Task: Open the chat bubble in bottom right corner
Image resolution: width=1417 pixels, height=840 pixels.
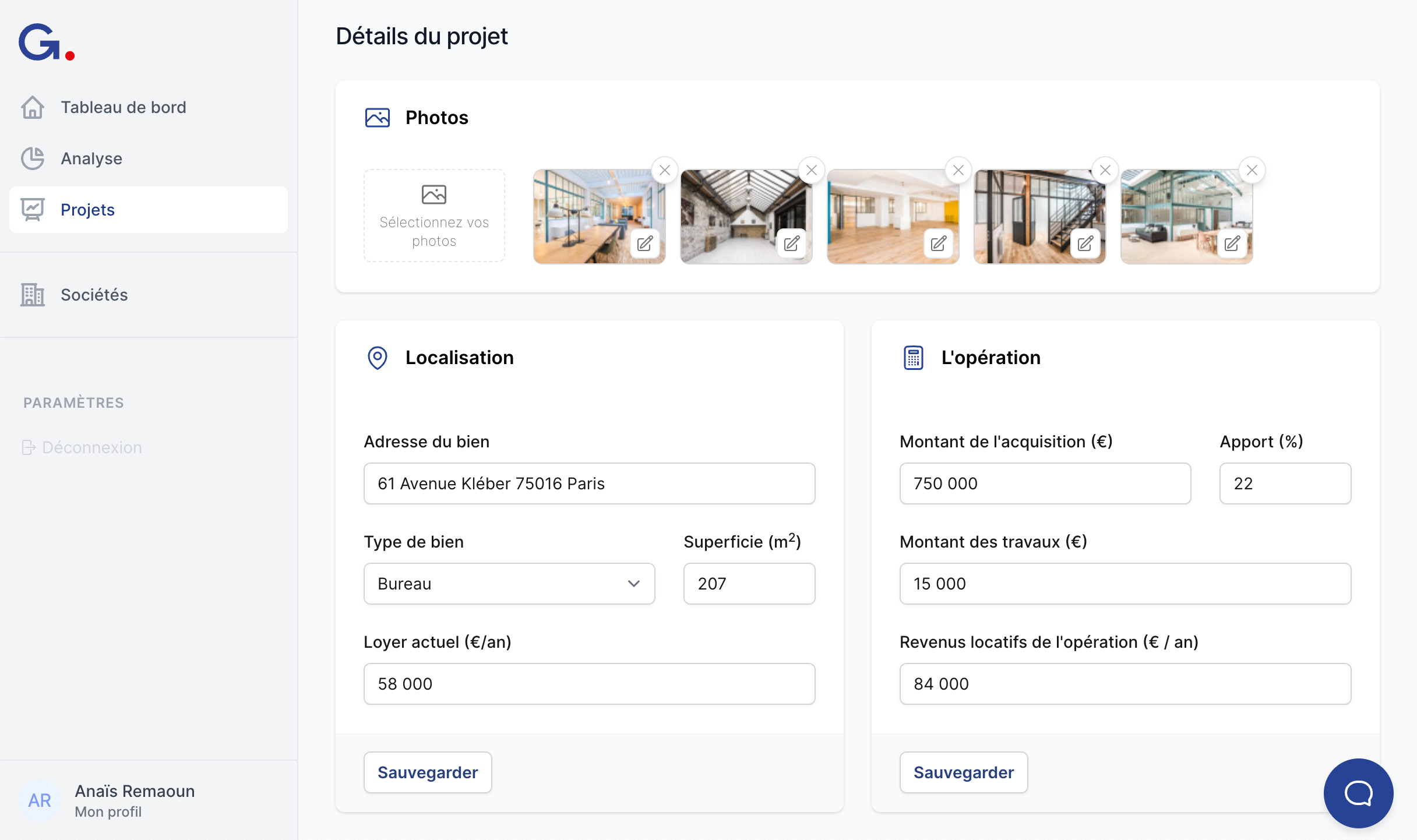Action: point(1358,793)
